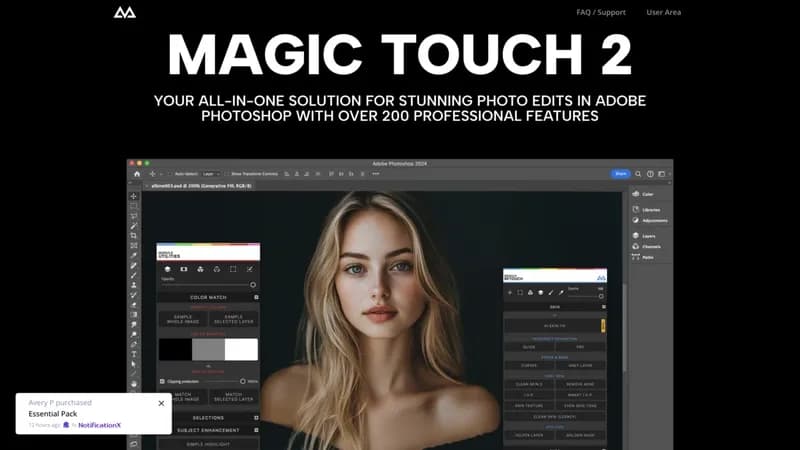Click the Photoshop search magnifier icon
800x450 pixels.
click(638, 174)
